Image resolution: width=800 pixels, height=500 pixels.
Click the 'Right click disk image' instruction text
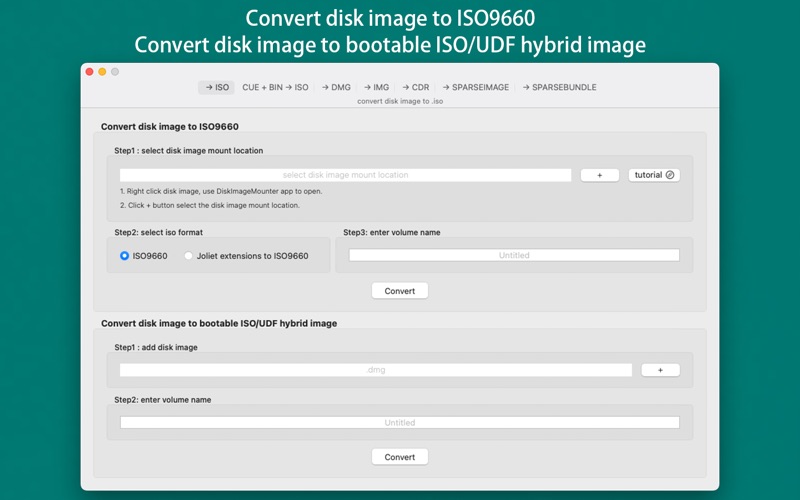pyautogui.click(x=221, y=191)
